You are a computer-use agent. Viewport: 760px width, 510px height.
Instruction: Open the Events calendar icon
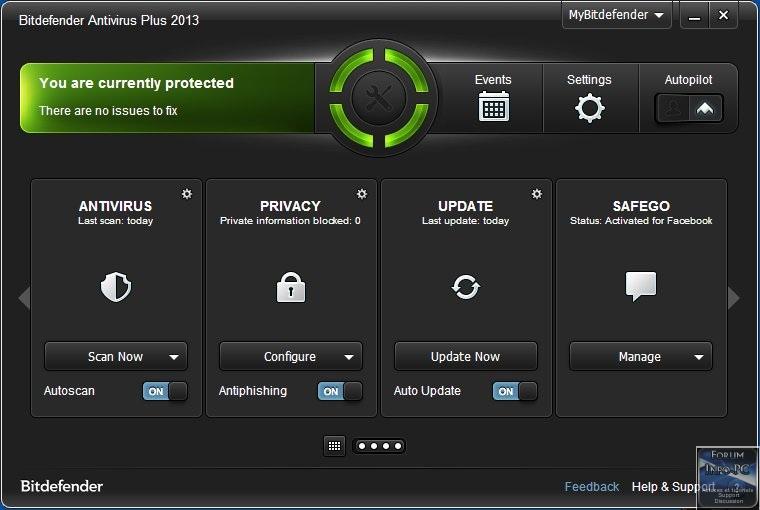pos(493,106)
